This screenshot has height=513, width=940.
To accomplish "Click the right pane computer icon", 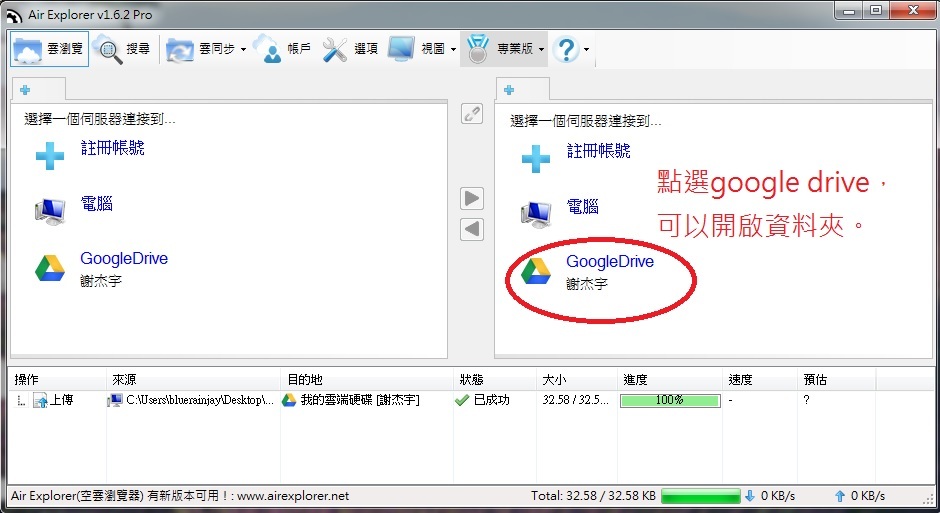I will (536, 213).
